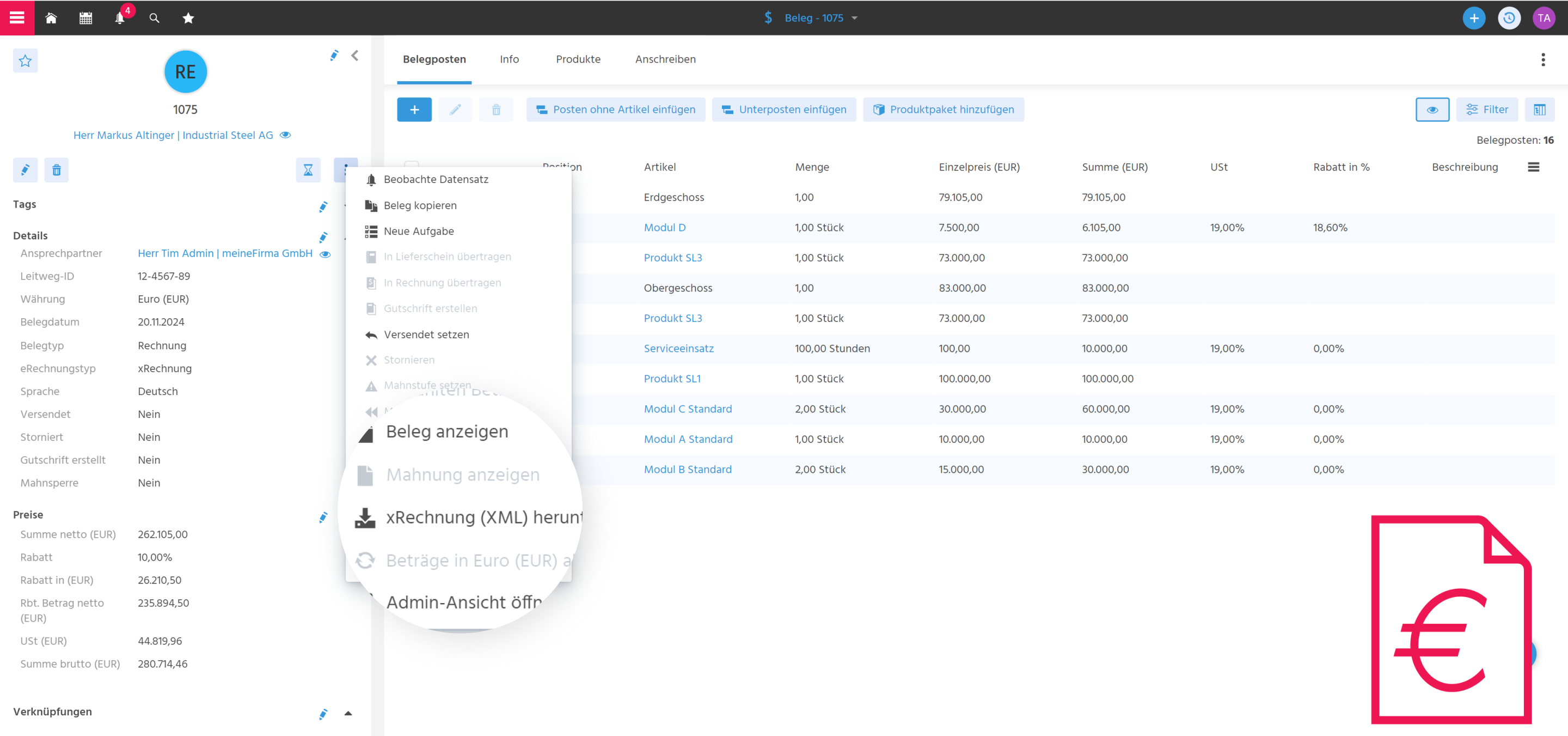
Task: Edit the Details section pencil
Action: tap(323, 238)
